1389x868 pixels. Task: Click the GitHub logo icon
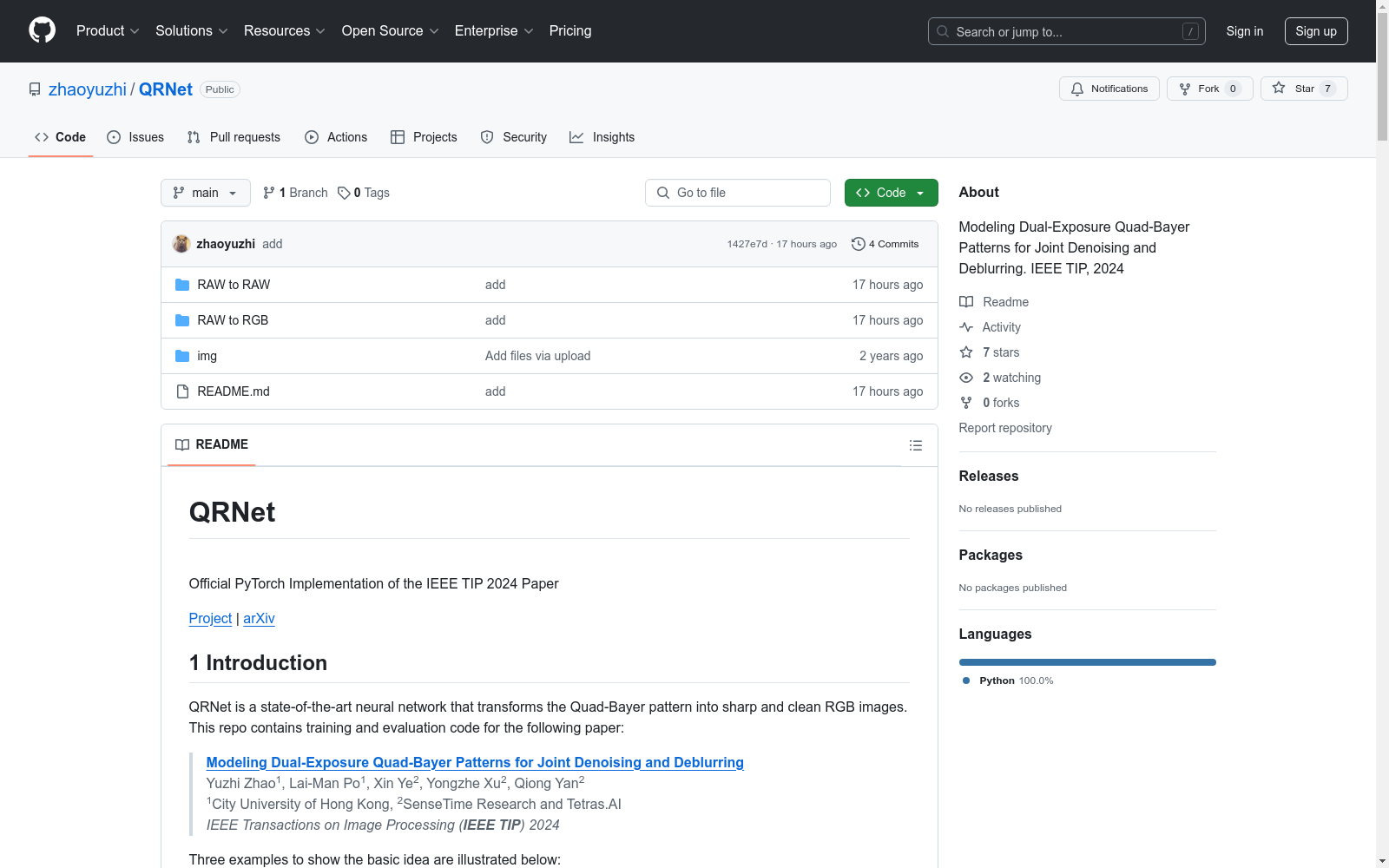click(x=42, y=30)
